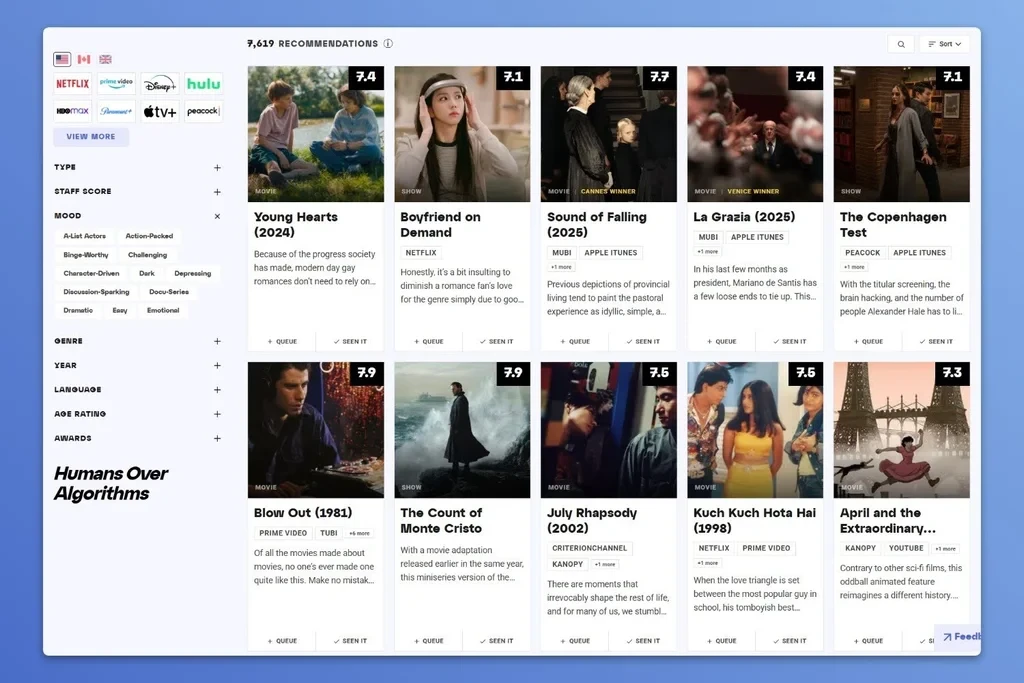The width and height of the screenshot is (1024, 683).
Task: Open the Kuch Kuch Hota Hai title
Action: click(754, 520)
